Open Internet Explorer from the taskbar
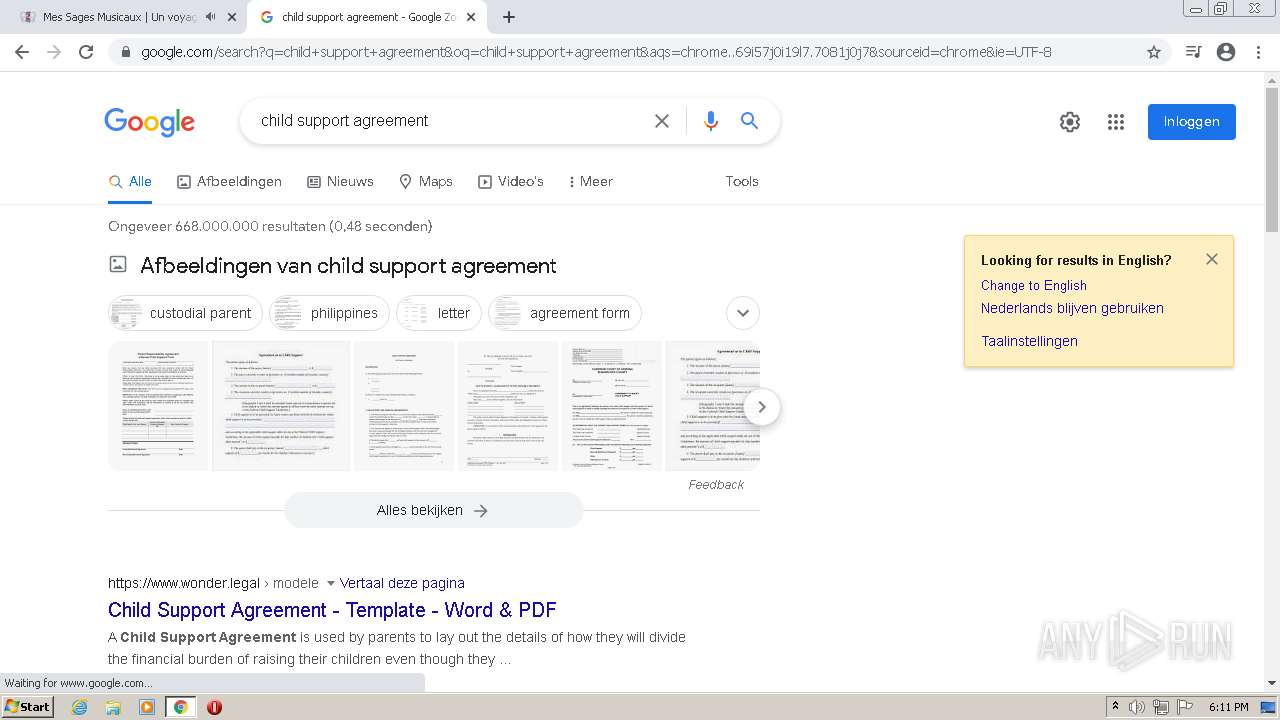 click(80, 707)
